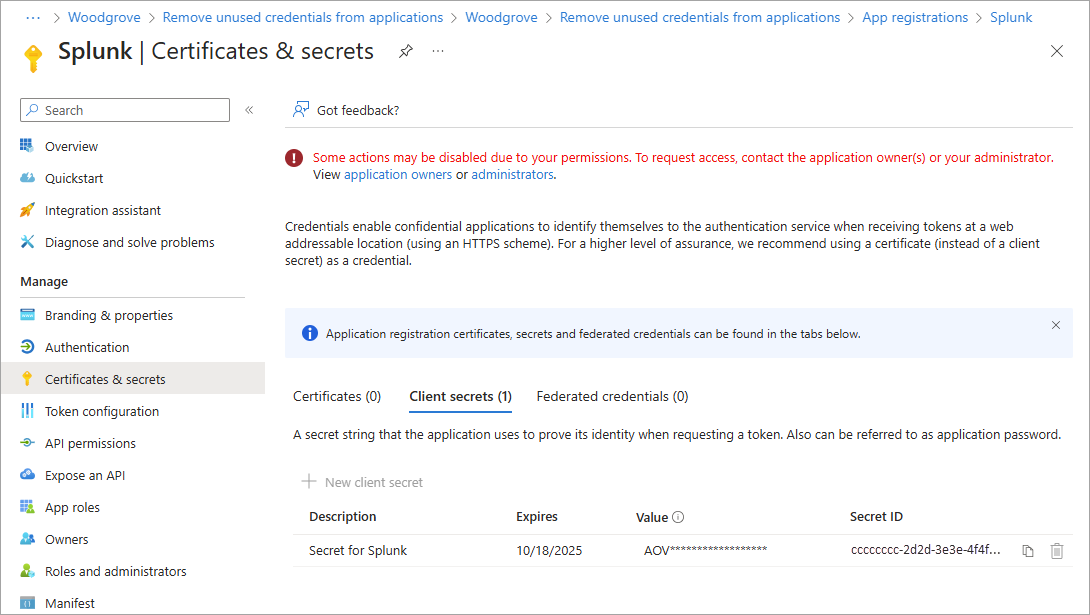The width and height of the screenshot is (1090, 615).
Task: Expand the breadcrumb ellipsis at top
Action: tap(33, 17)
